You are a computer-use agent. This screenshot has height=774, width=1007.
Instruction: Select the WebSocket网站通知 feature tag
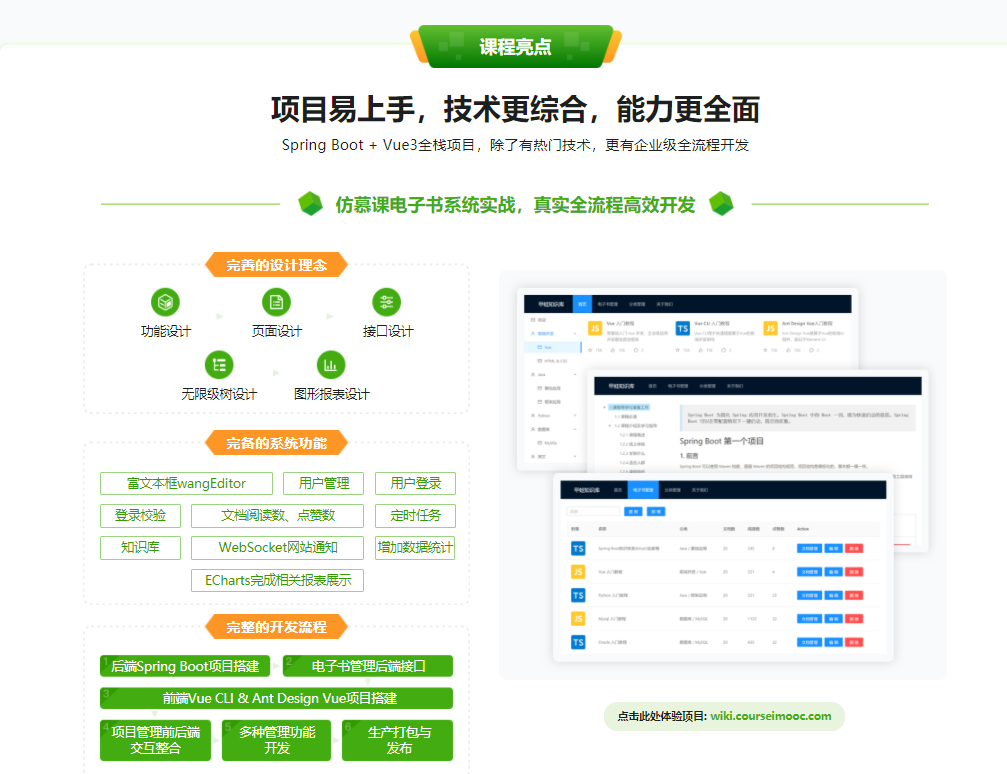point(278,548)
